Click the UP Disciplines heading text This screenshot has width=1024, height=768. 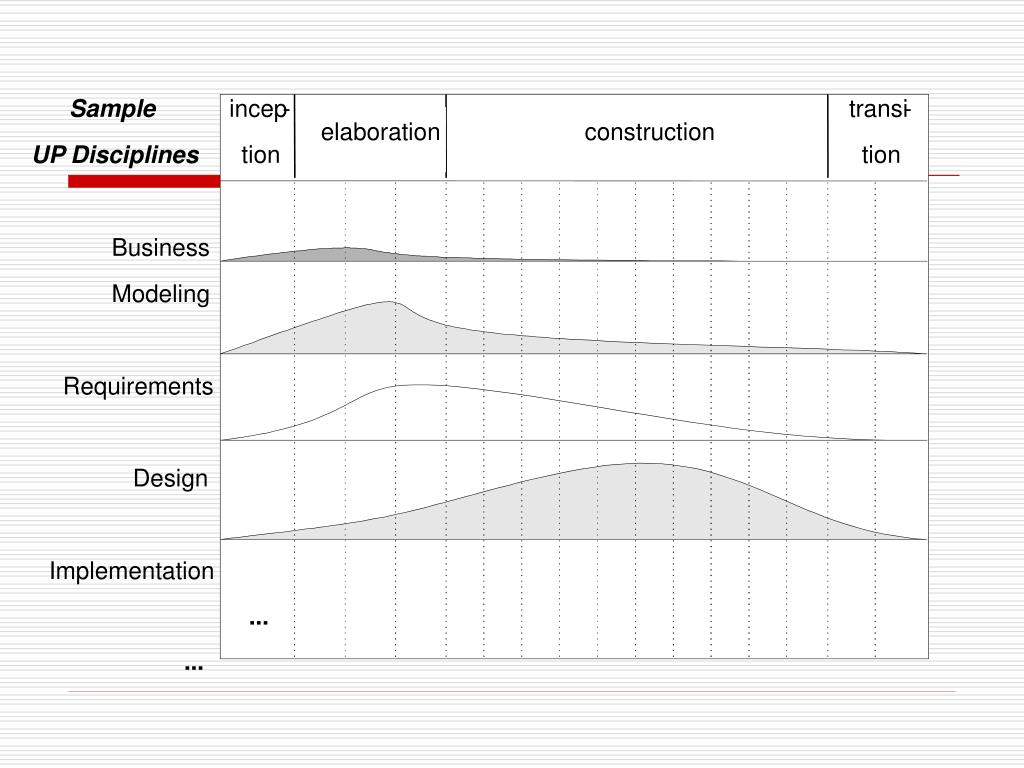coord(116,155)
